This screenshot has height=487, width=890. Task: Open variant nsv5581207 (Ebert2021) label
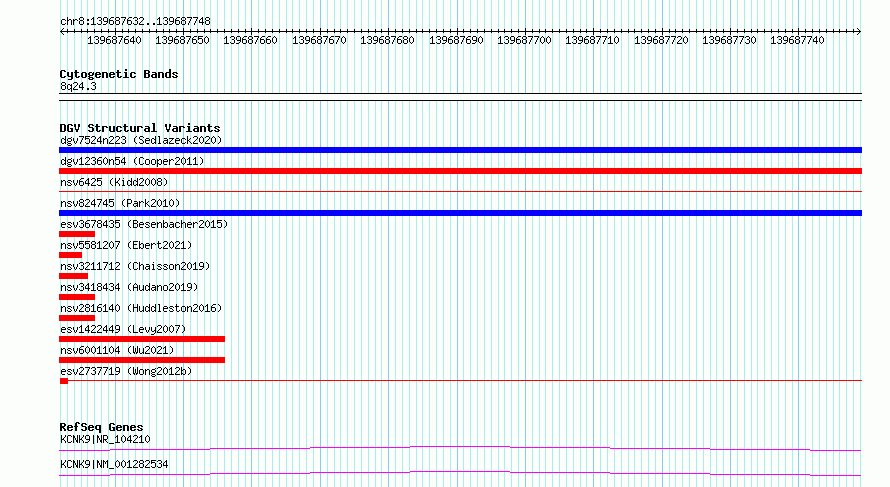tap(126, 245)
